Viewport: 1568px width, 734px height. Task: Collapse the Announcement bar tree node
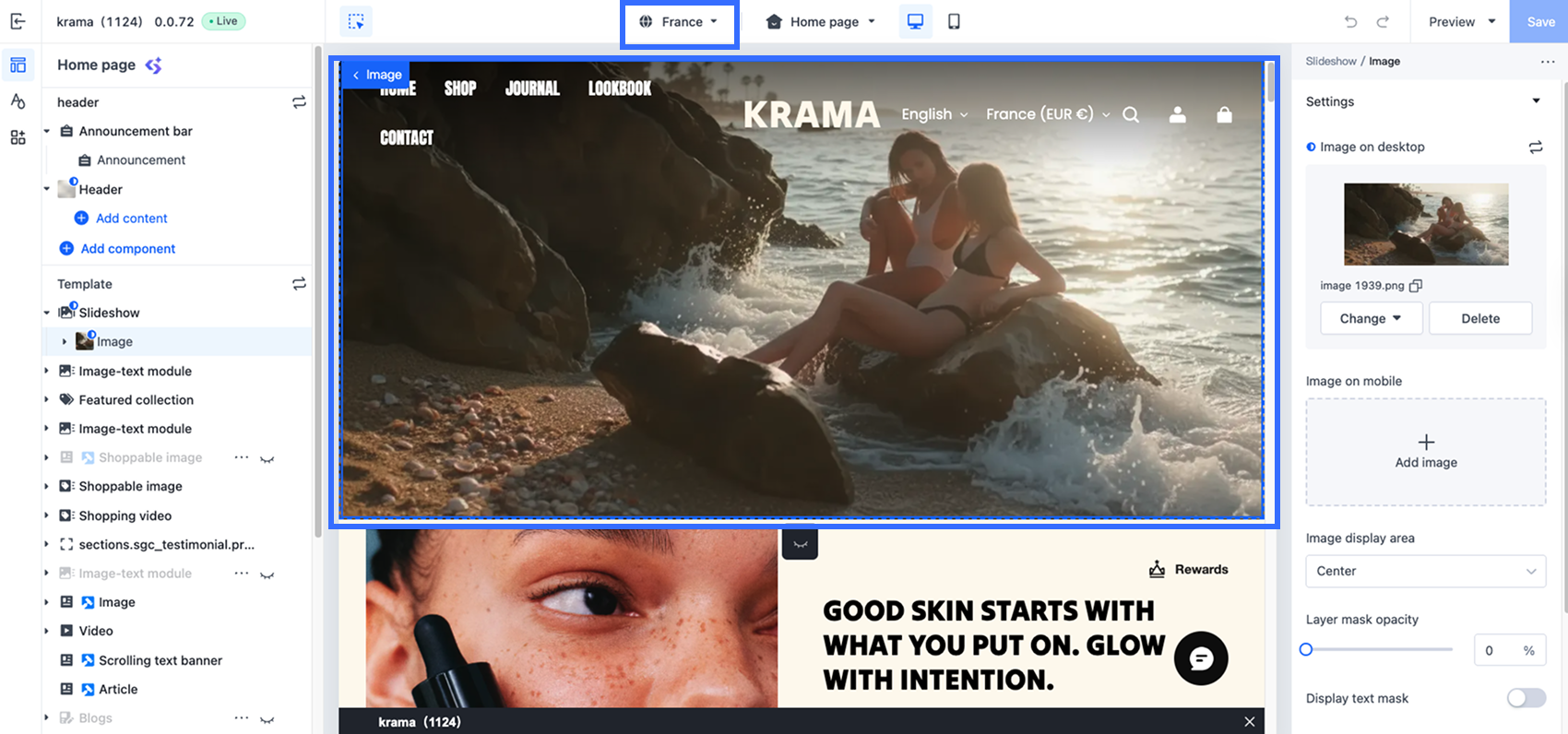coord(47,132)
